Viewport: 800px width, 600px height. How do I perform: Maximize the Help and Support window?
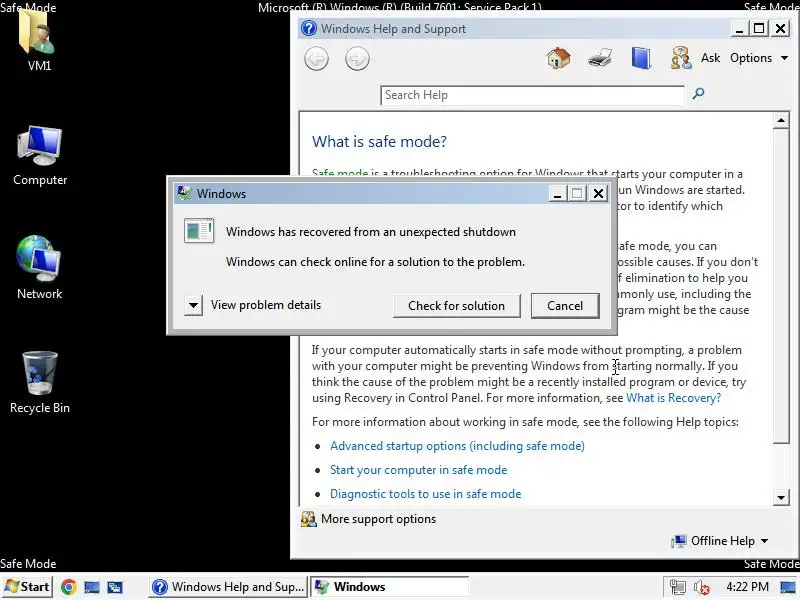(x=759, y=29)
